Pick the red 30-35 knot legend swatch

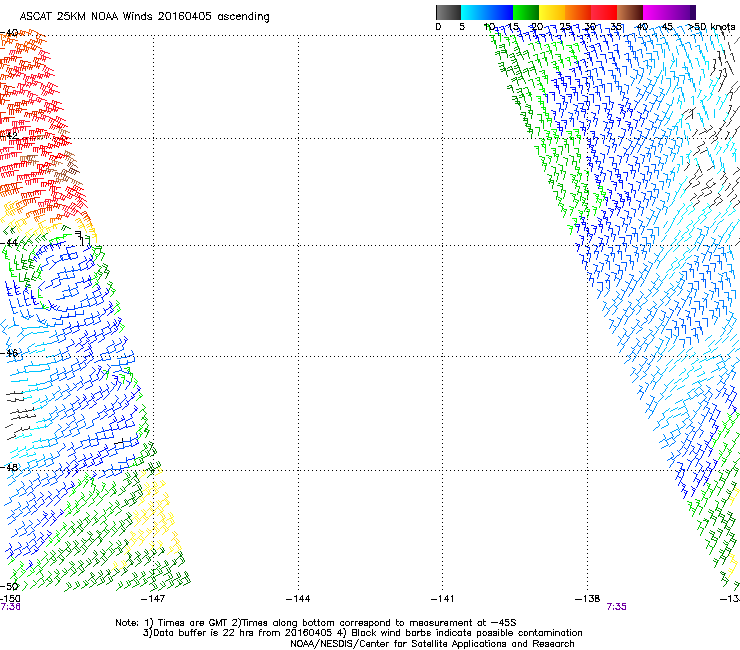pos(604,12)
